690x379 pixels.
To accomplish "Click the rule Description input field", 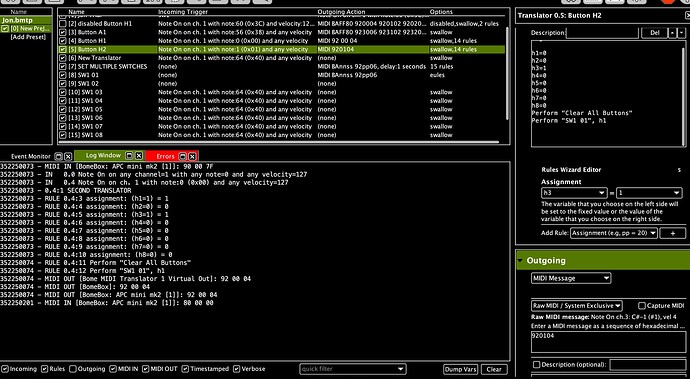I will pos(602,33).
